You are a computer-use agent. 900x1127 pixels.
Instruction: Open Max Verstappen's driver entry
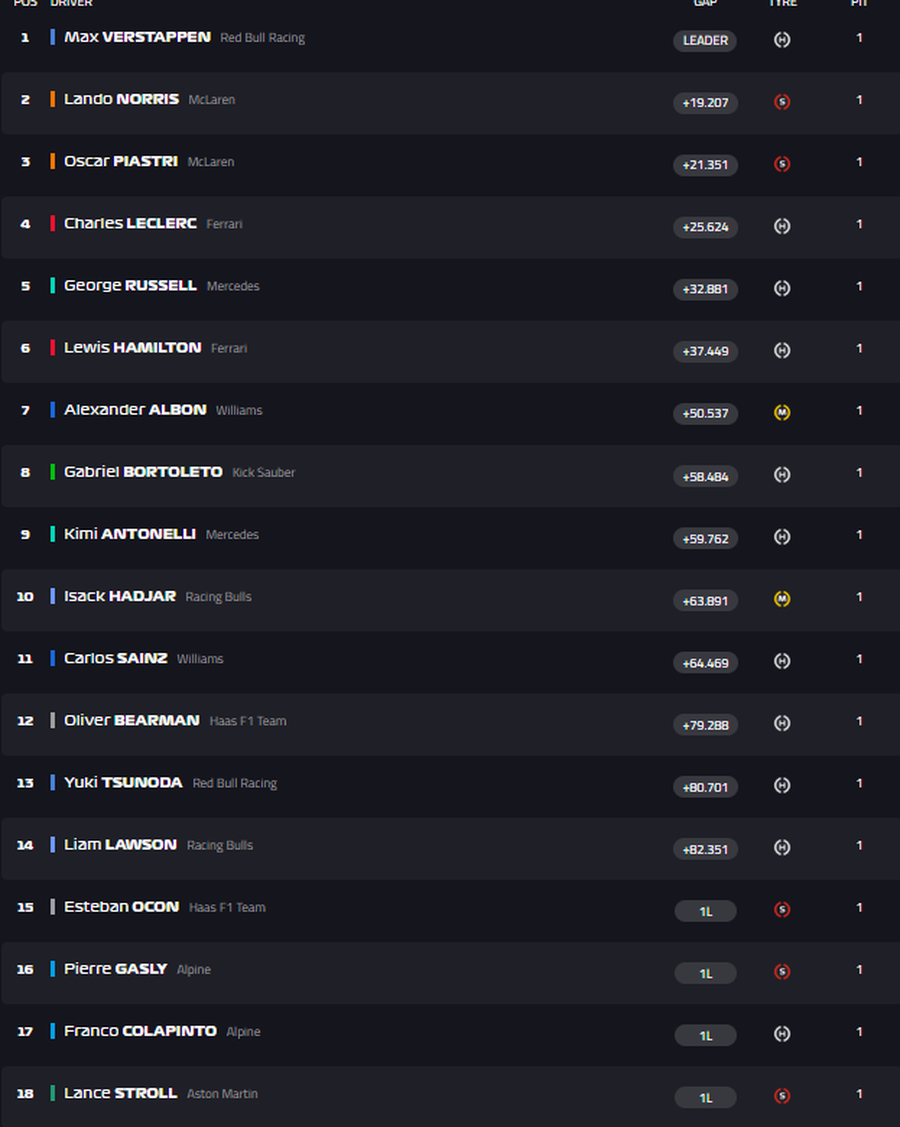click(137, 37)
